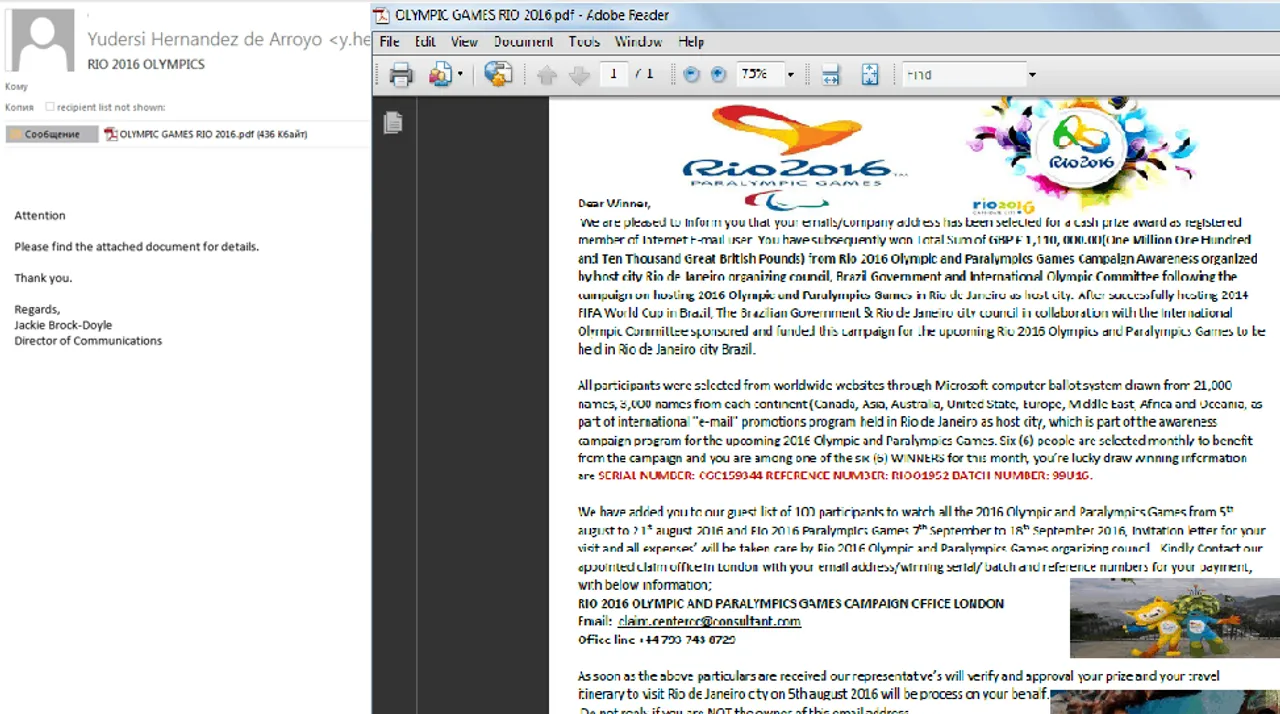Image resolution: width=1280 pixels, height=714 pixels.
Task: Toggle the recipient list not shown checkbox
Action: click(x=50, y=107)
